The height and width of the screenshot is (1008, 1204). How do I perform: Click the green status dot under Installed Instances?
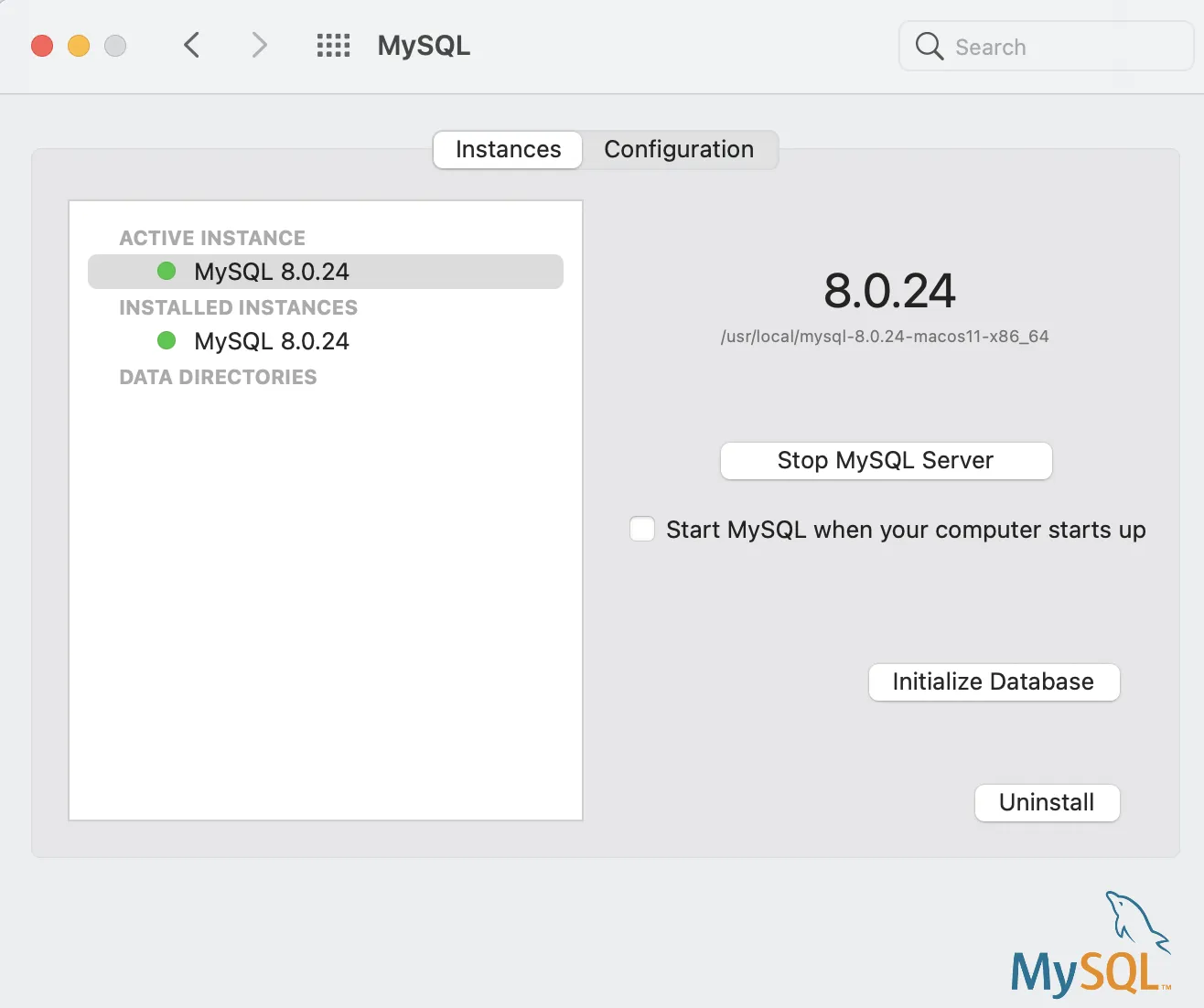point(167,340)
